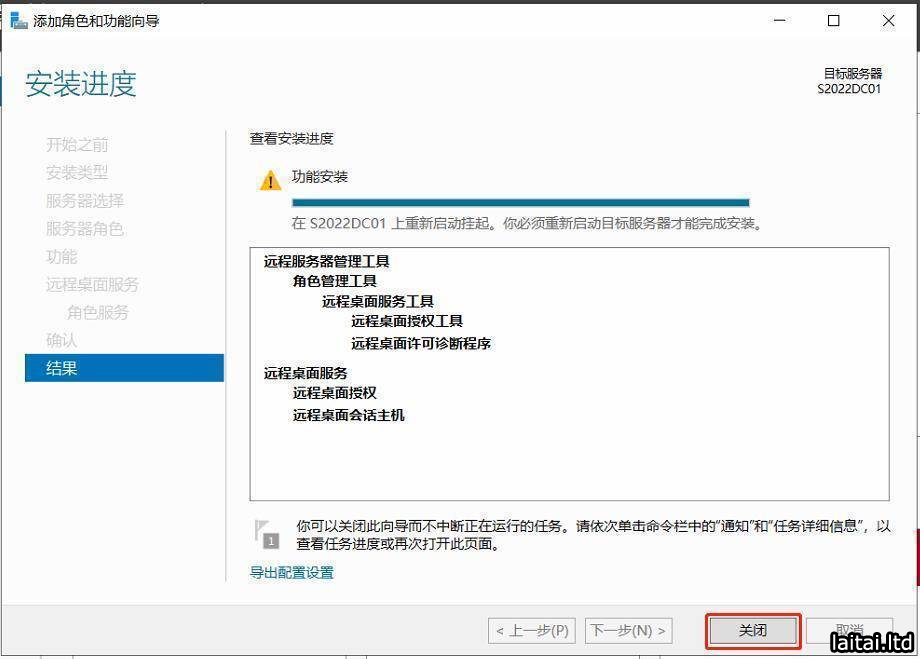Minimize the wizard window
Viewport: 920px width, 659px height.
(778, 20)
